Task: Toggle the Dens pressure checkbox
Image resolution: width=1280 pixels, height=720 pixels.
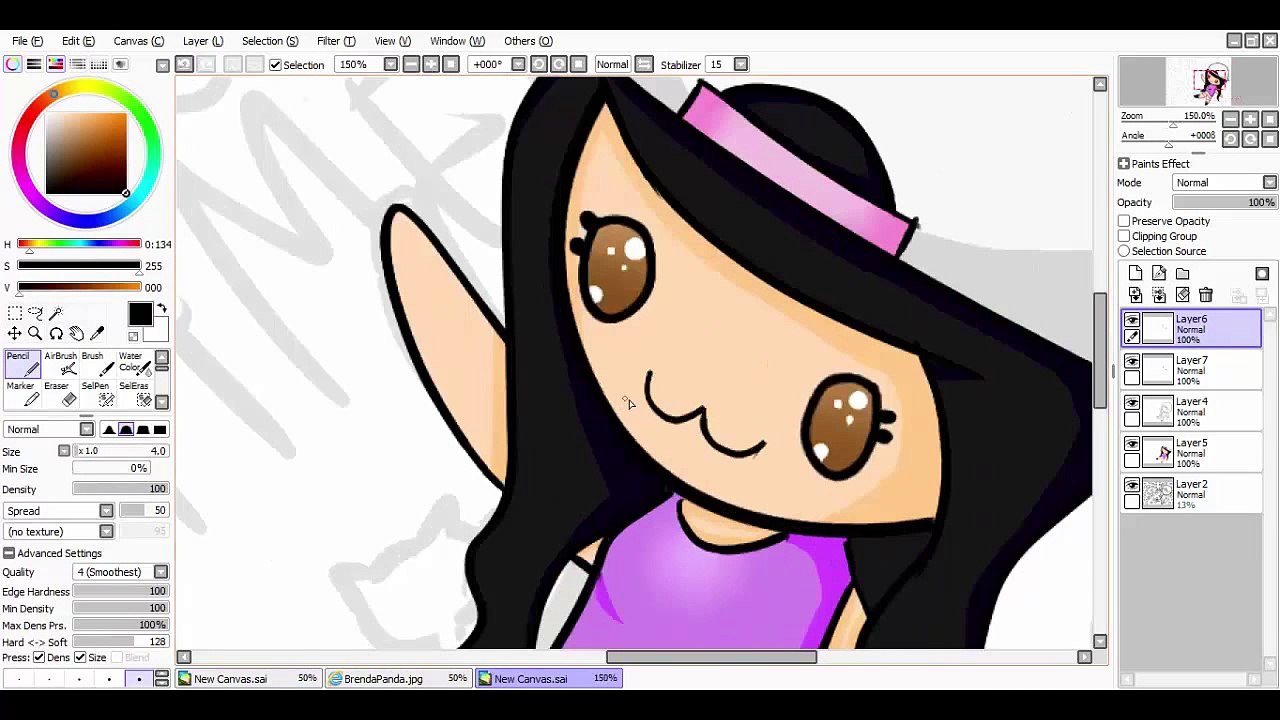Action: pos(39,657)
